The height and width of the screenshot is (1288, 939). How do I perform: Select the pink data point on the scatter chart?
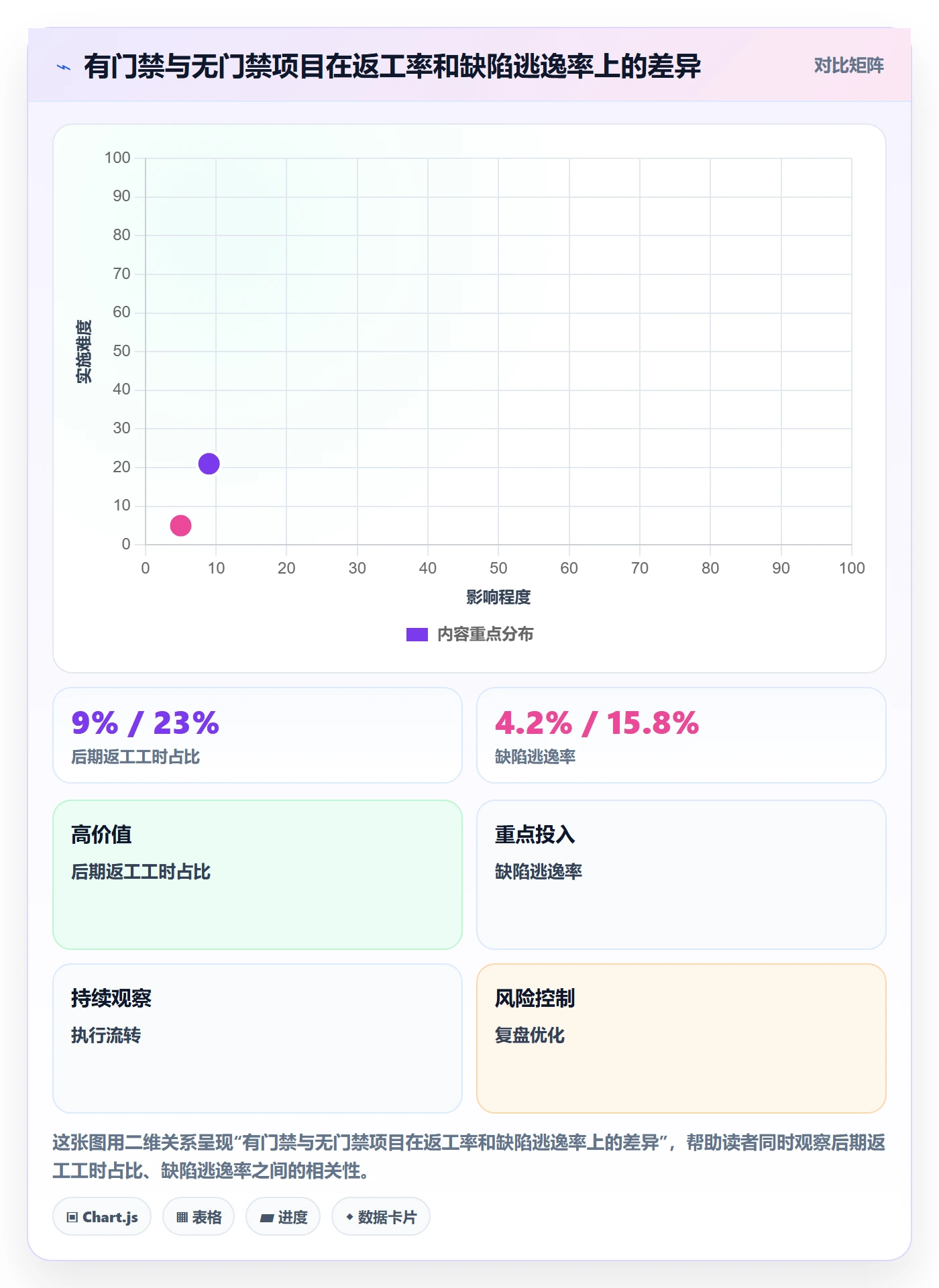[180, 525]
